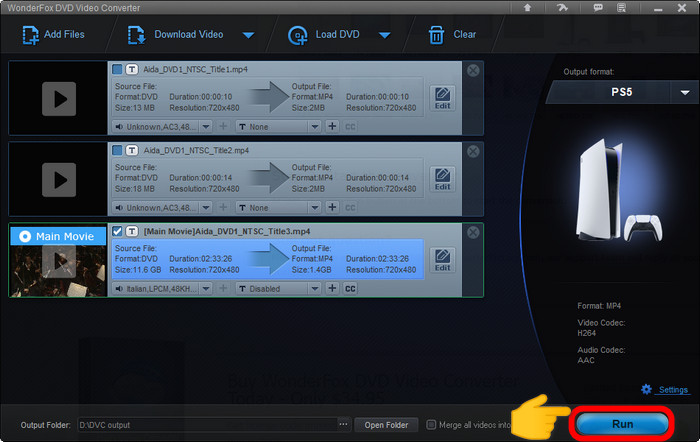Screen dimensions: 700x442
Task: Check the Title2.mp4 checkbox
Action: coord(118,150)
